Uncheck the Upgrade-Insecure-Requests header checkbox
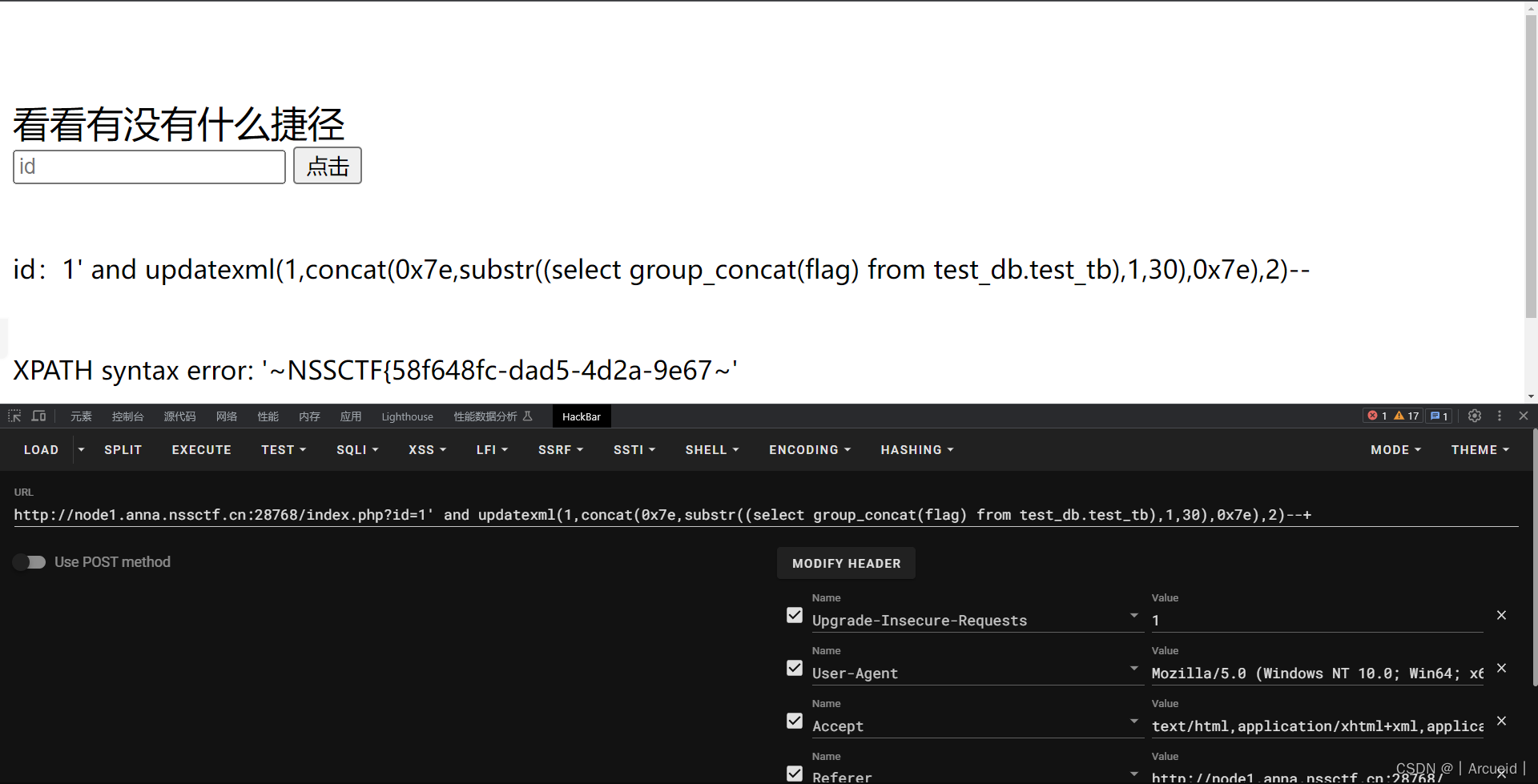 [x=795, y=615]
